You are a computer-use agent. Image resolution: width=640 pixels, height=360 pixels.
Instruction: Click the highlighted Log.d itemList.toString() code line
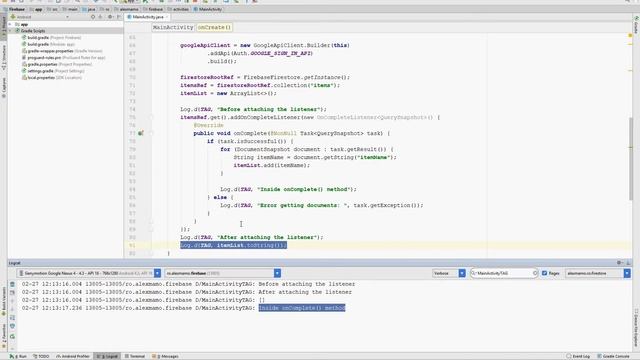point(233,245)
